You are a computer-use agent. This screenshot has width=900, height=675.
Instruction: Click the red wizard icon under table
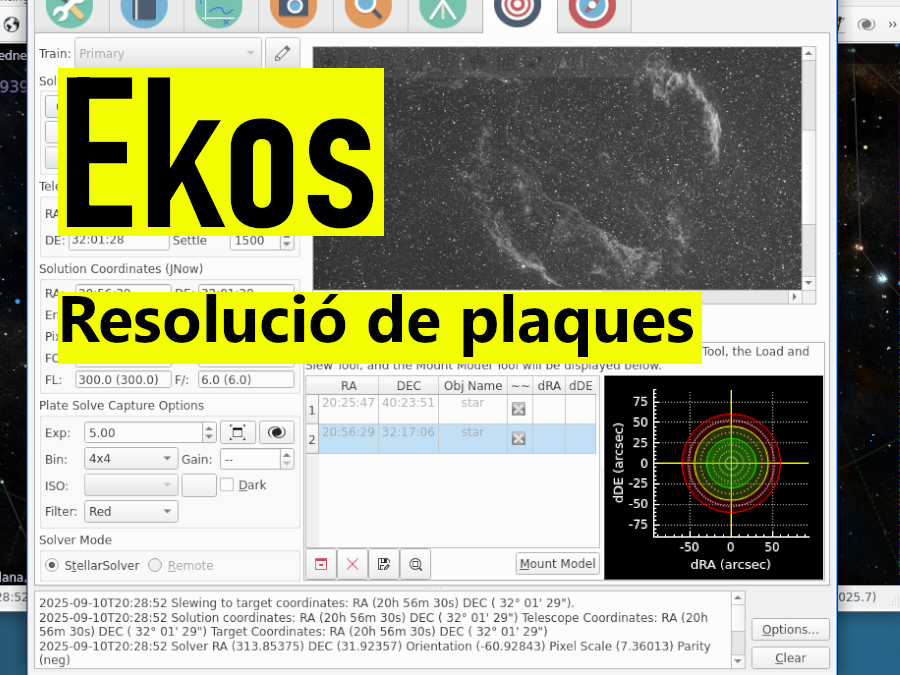click(x=321, y=564)
